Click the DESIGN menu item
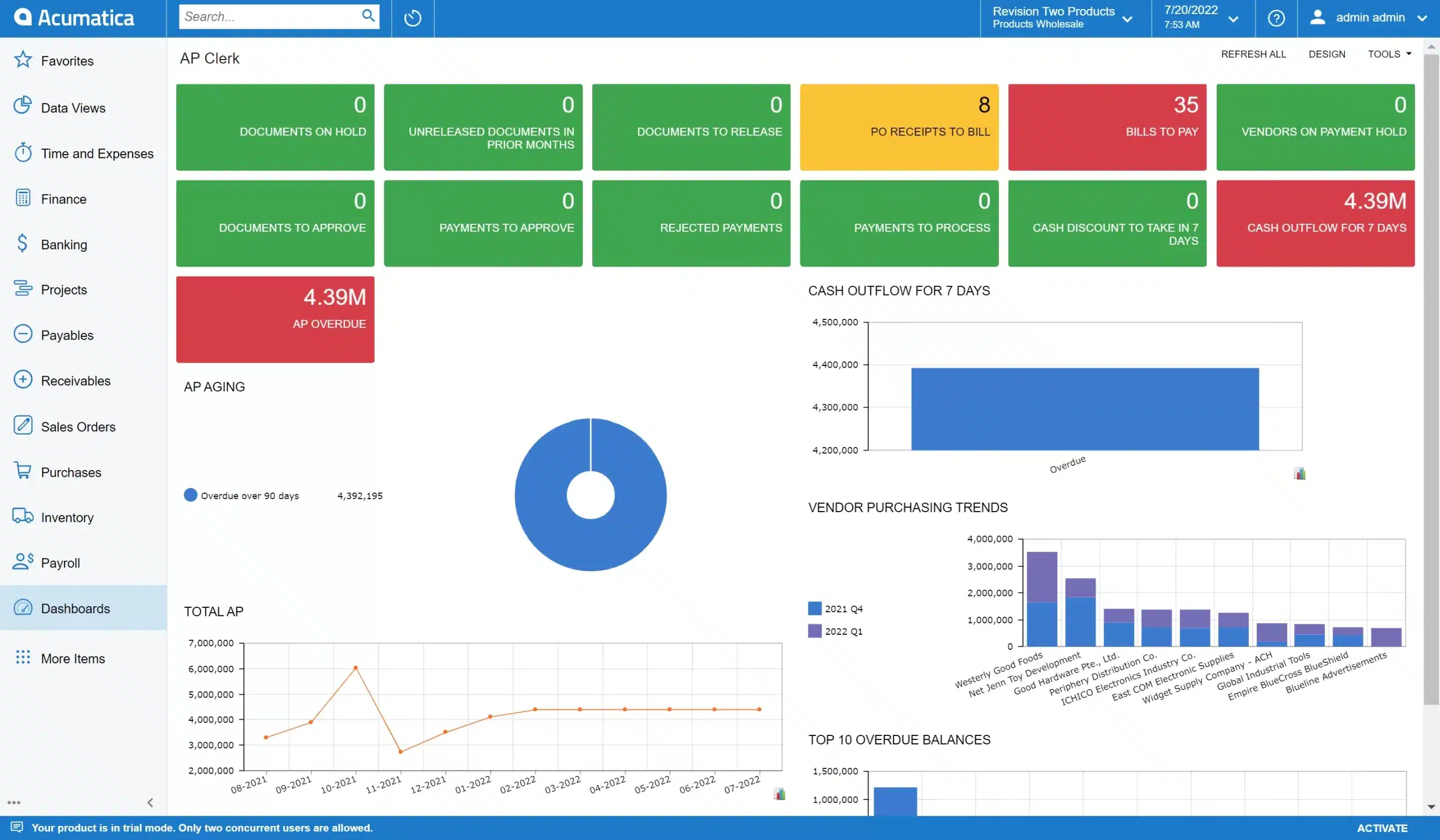 tap(1327, 53)
